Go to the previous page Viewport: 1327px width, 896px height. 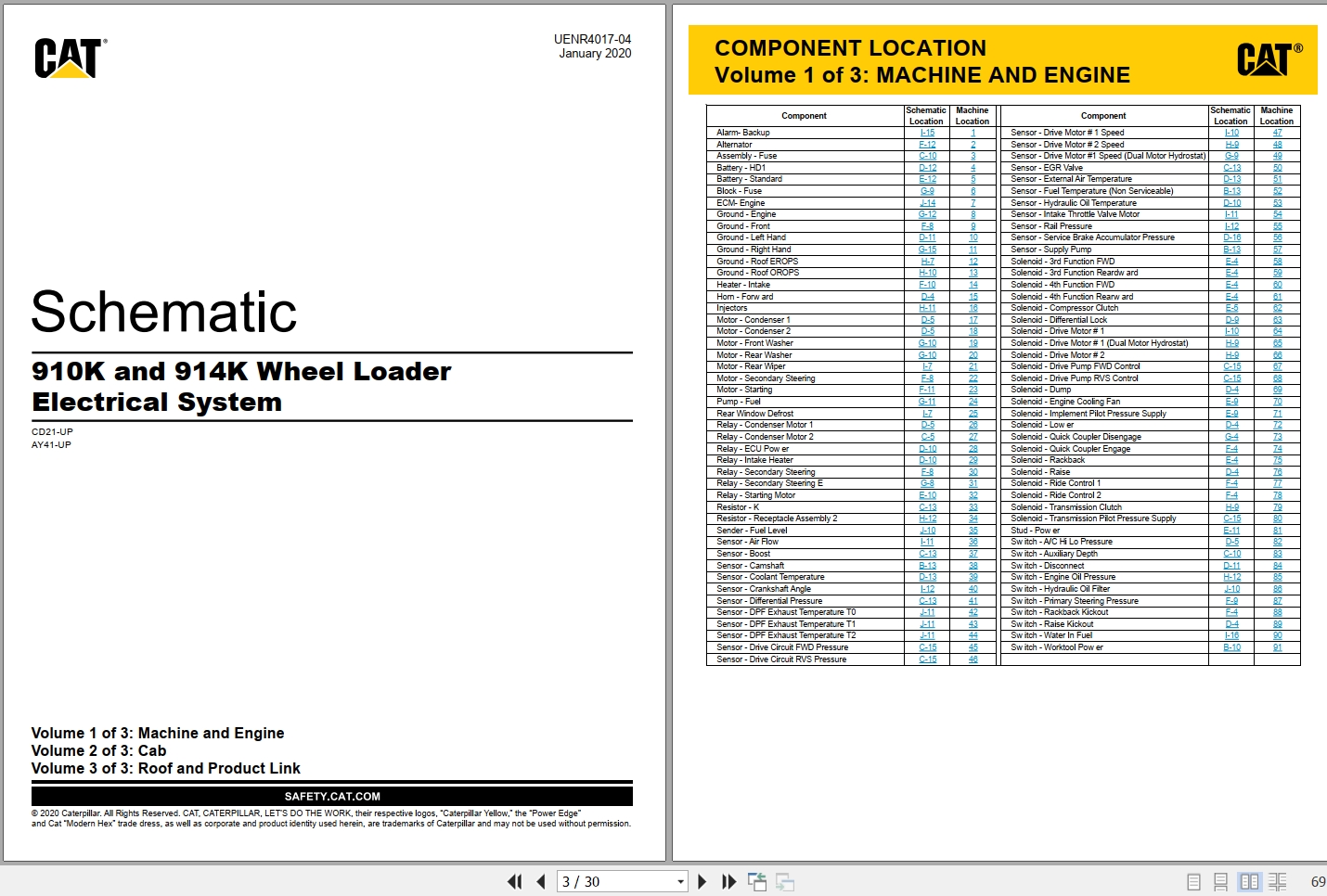[x=541, y=882]
